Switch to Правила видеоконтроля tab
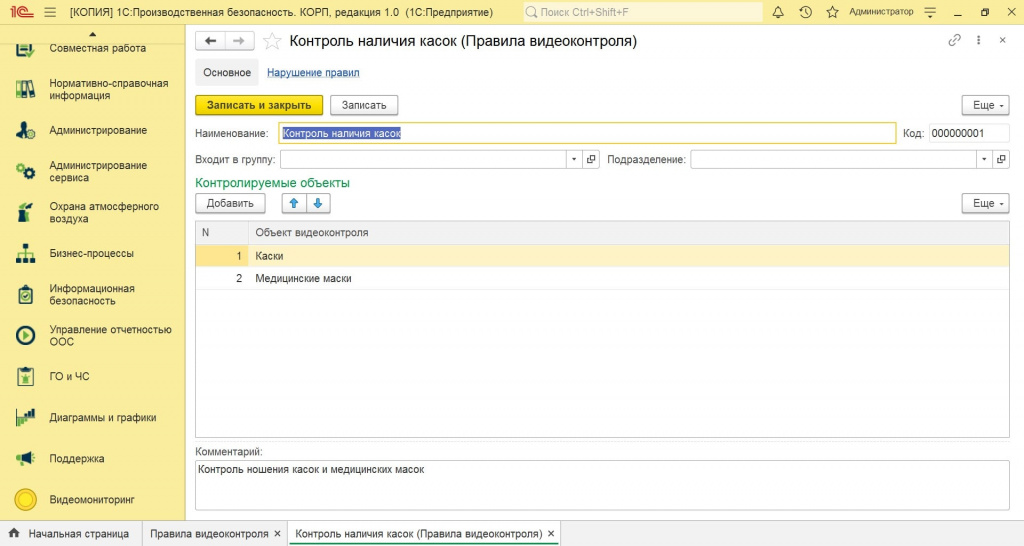The width and height of the screenshot is (1024, 546). click(x=209, y=534)
